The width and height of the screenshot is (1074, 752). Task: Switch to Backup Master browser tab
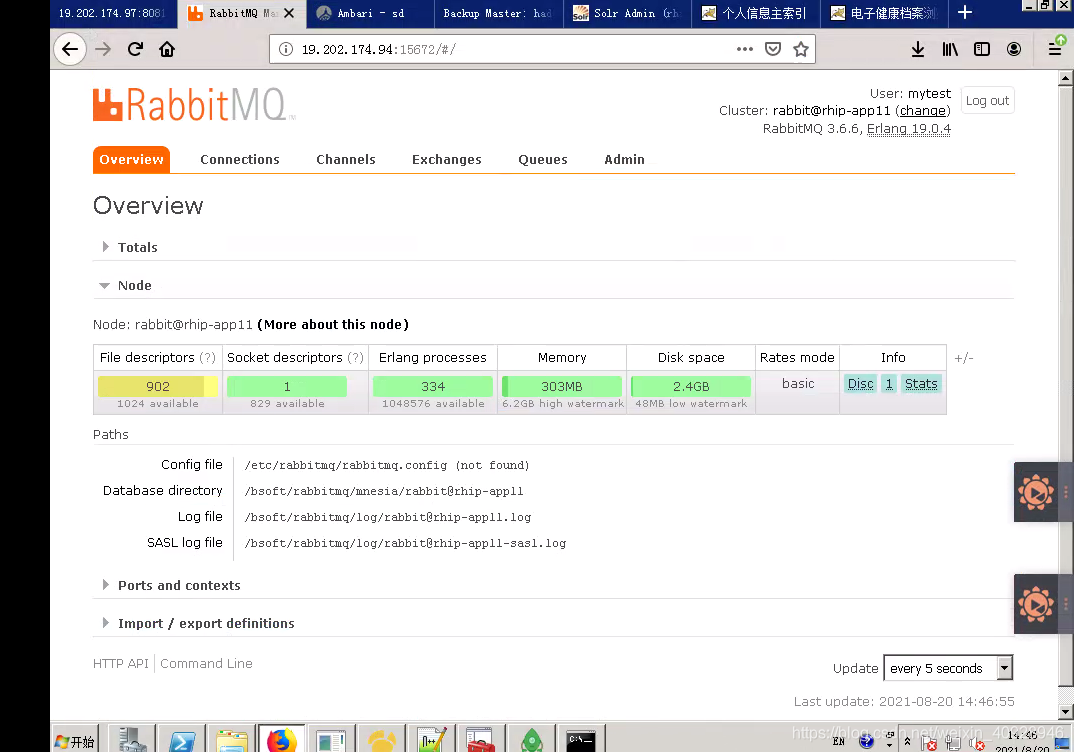[499, 13]
